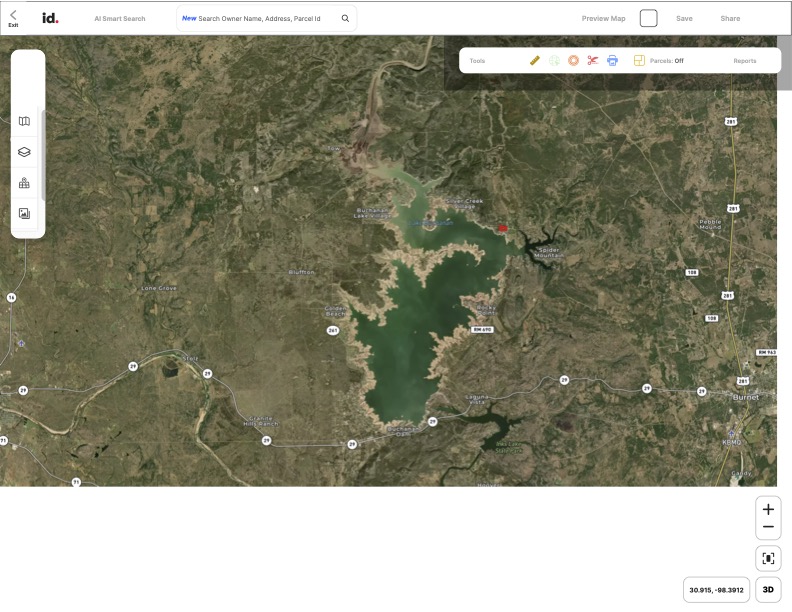Screen dimensions: 792x612
Task: Click the yellow parcels grid icon
Action: coord(639,61)
